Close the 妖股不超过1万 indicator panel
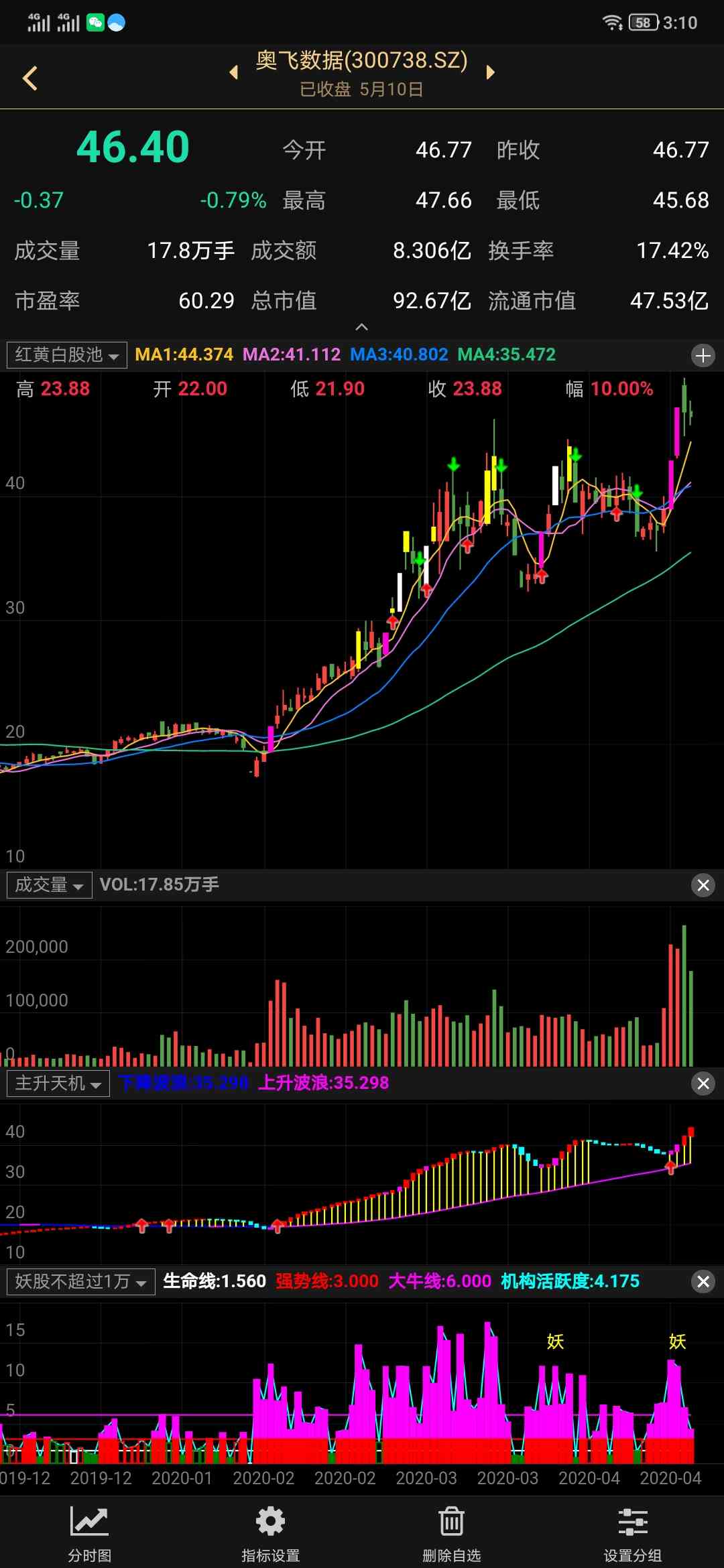Image resolution: width=724 pixels, height=1568 pixels. click(703, 1282)
